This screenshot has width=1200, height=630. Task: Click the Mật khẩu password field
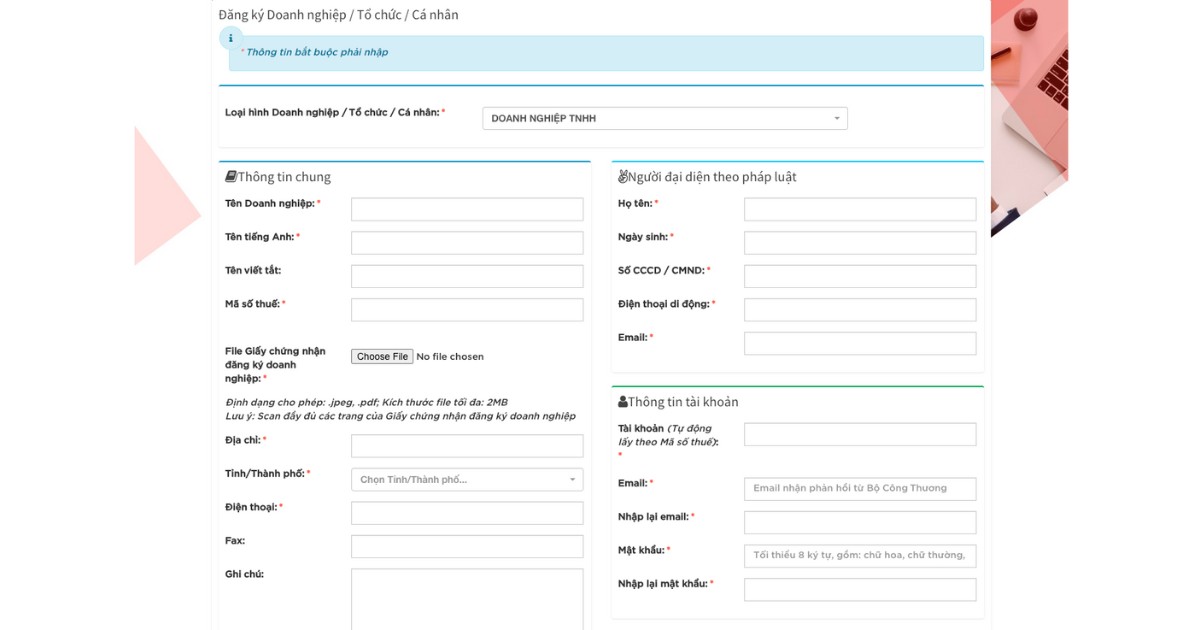coord(859,556)
